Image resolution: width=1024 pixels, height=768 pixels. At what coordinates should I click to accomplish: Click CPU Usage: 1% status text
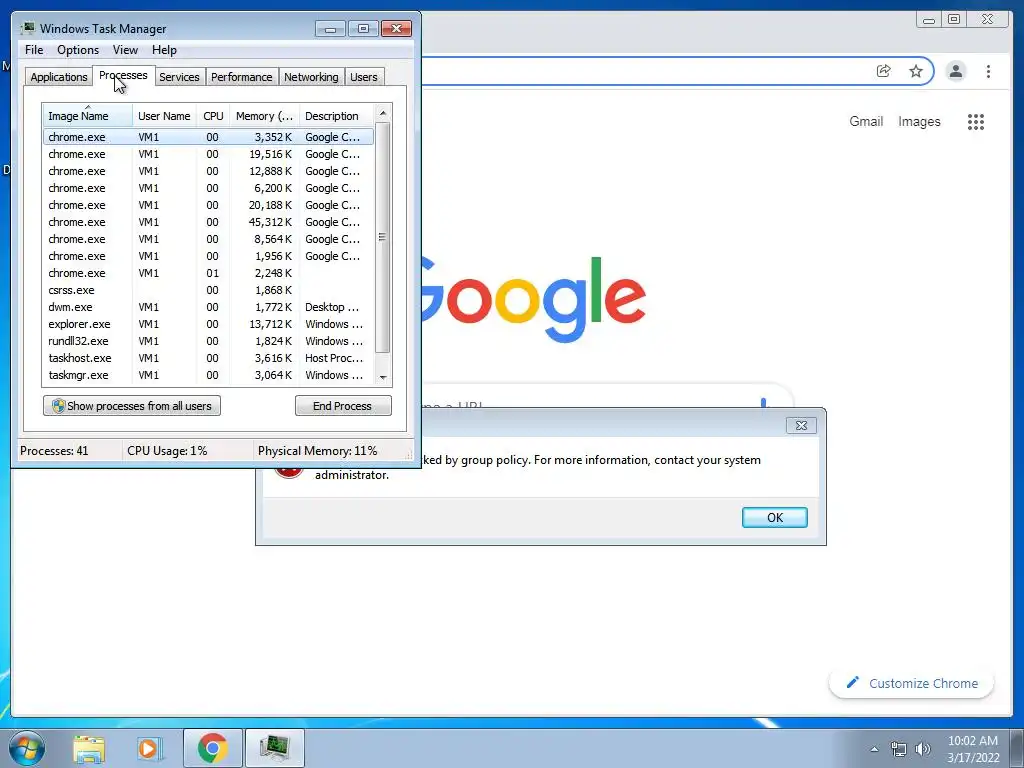tap(167, 451)
